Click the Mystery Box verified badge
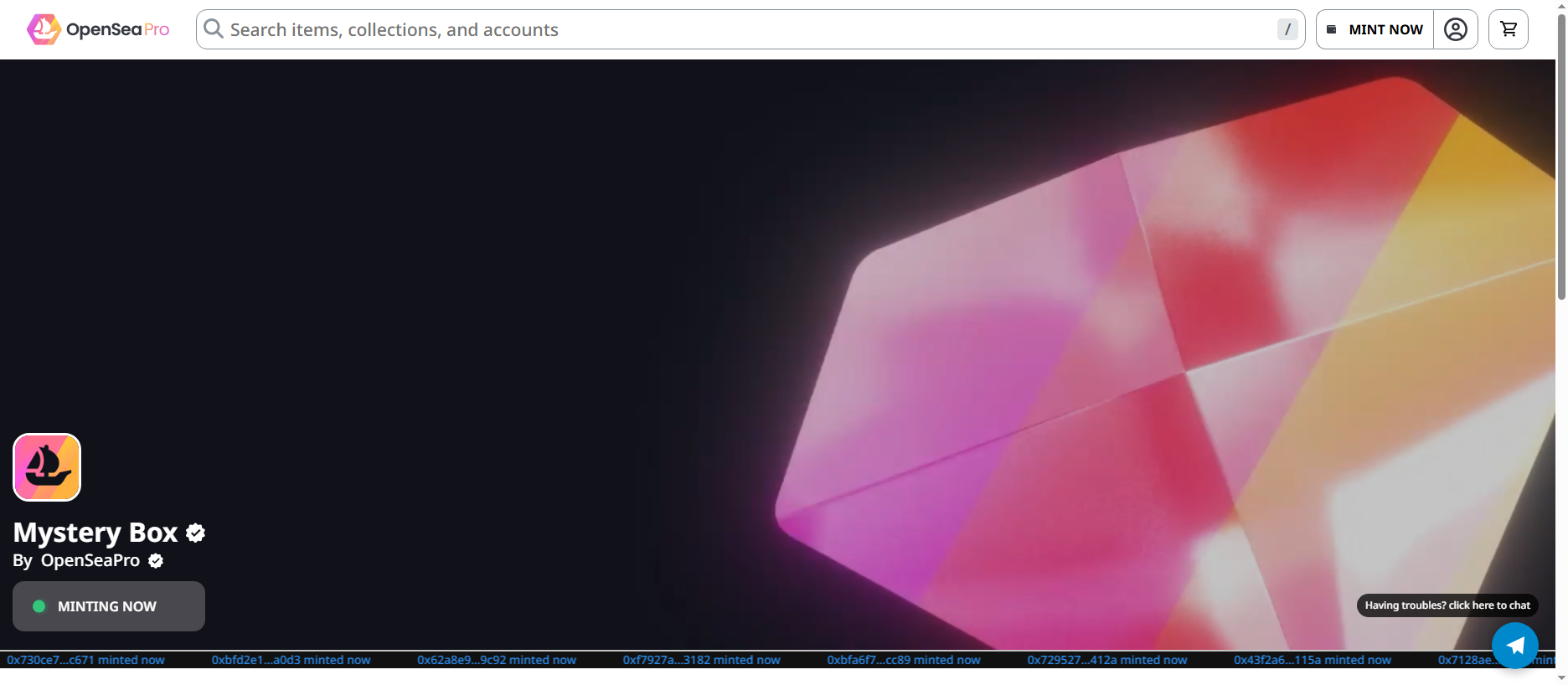Image resolution: width=1568 pixels, height=685 pixels. pos(196,533)
